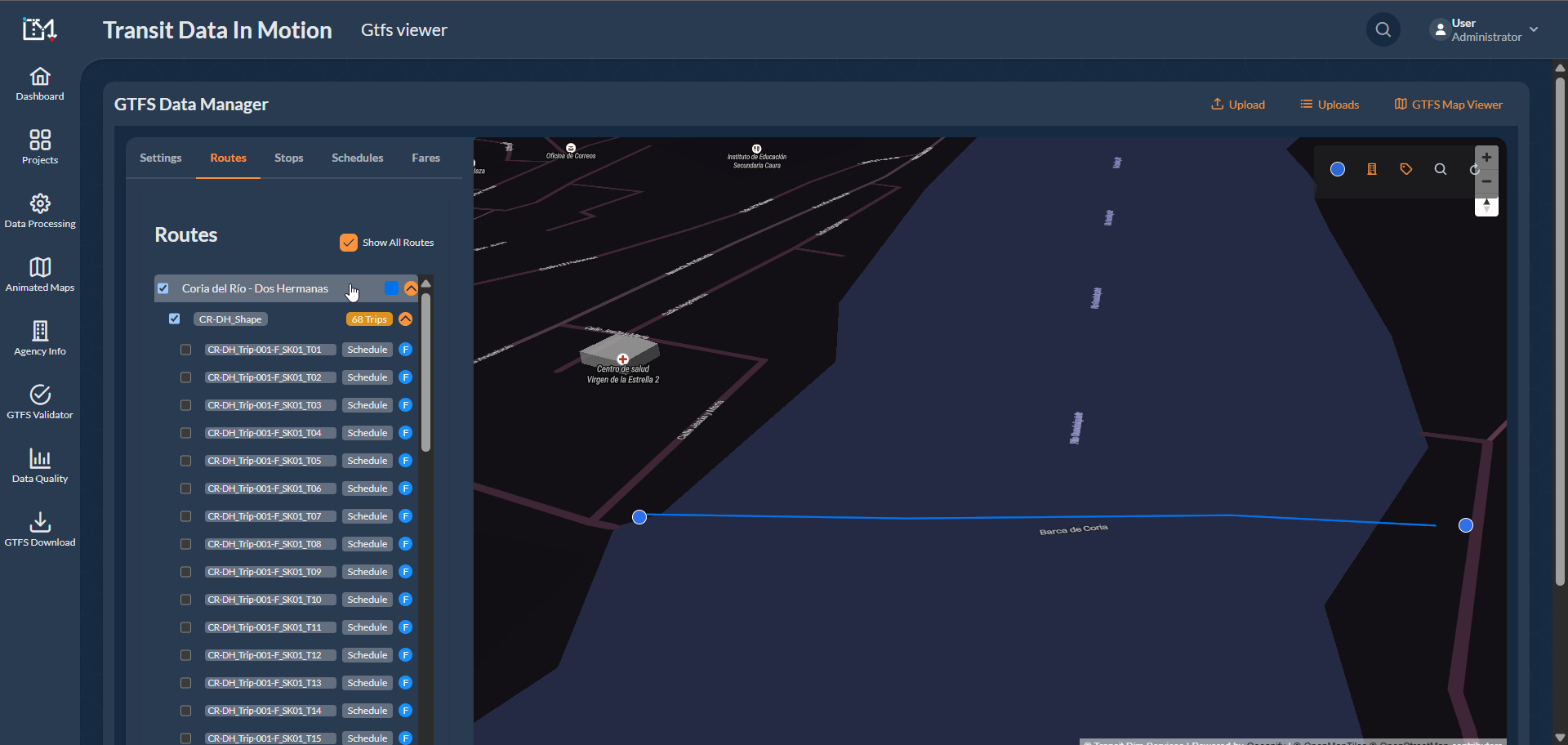Click the blue route color swatch
This screenshot has width=1568, height=745.
[391, 288]
